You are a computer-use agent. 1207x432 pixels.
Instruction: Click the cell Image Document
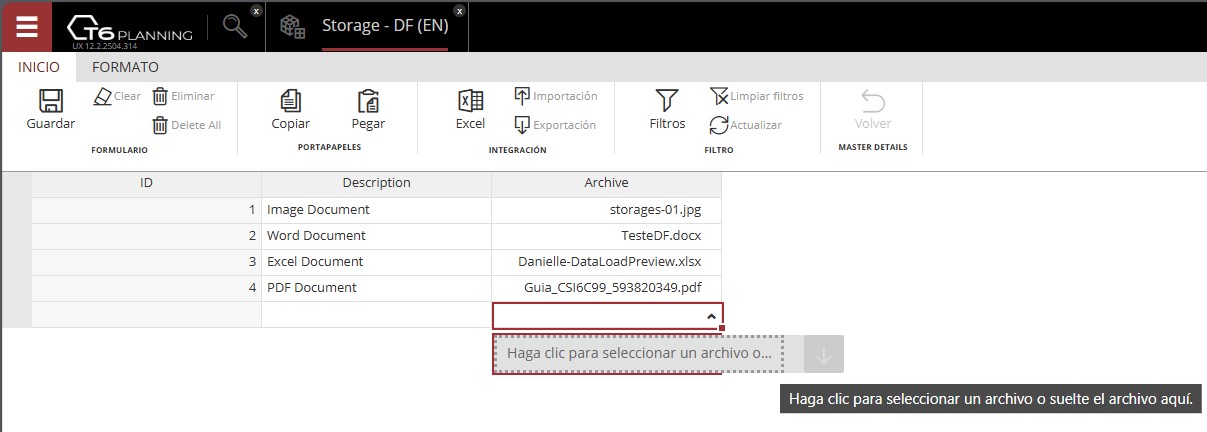[376, 210]
